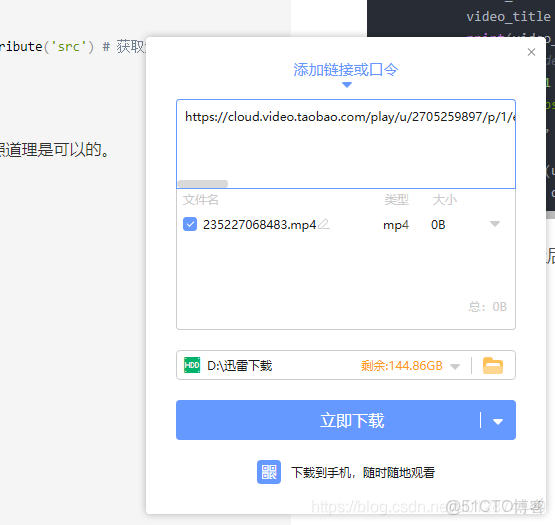Click into the download URL text box
Screen dimensions: 555x525
pos(346,144)
